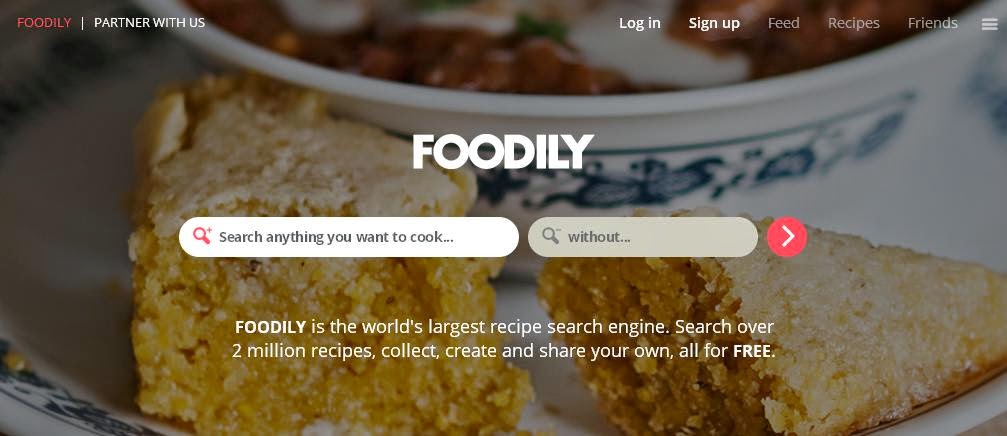Focus the 'Search anything you want to cook' field
The image size is (1007, 436).
(x=349, y=237)
